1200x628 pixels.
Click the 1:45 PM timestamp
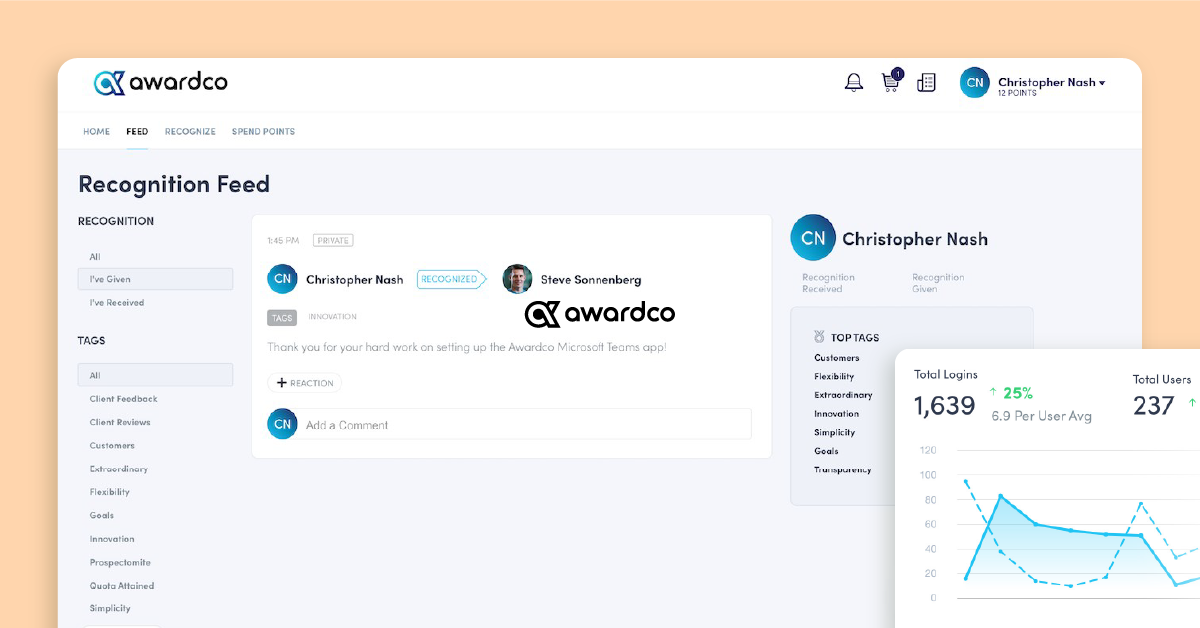[283, 241]
